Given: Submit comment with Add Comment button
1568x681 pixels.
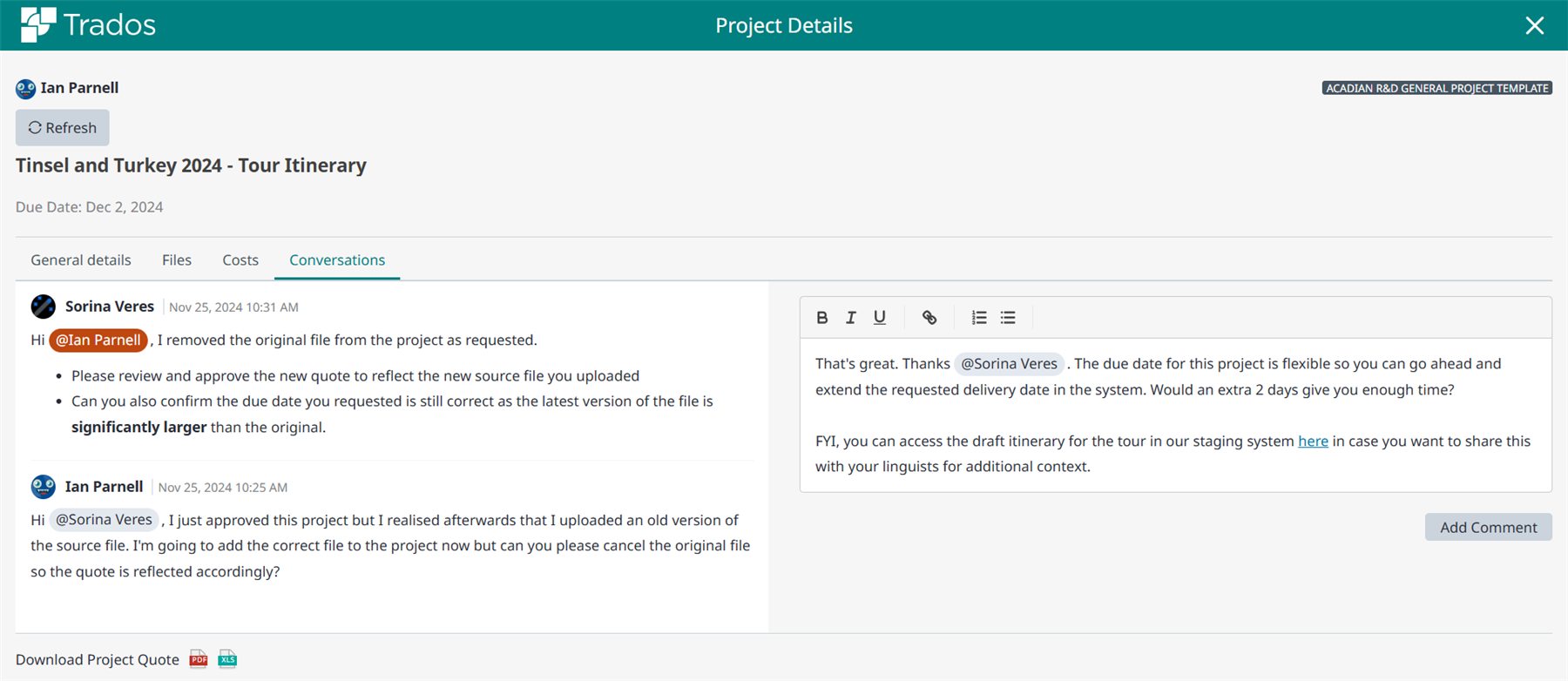Looking at the screenshot, I should click(x=1488, y=527).
